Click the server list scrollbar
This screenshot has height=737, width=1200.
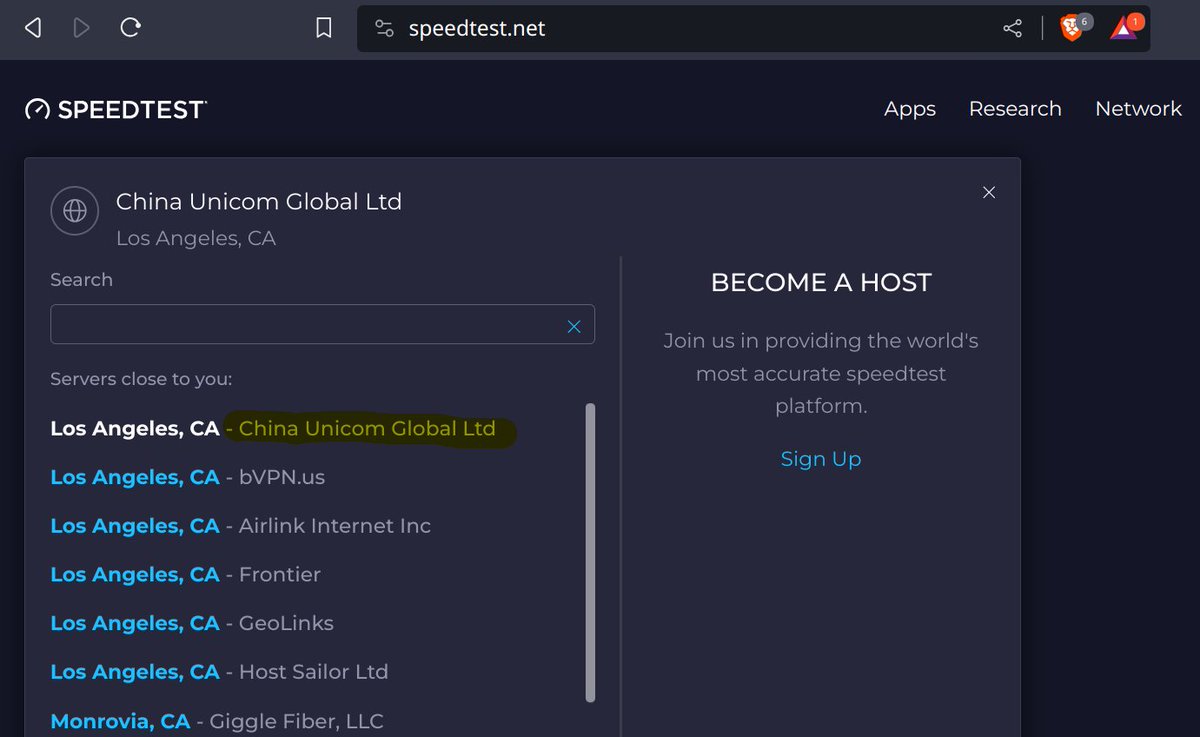click(590, 553)
